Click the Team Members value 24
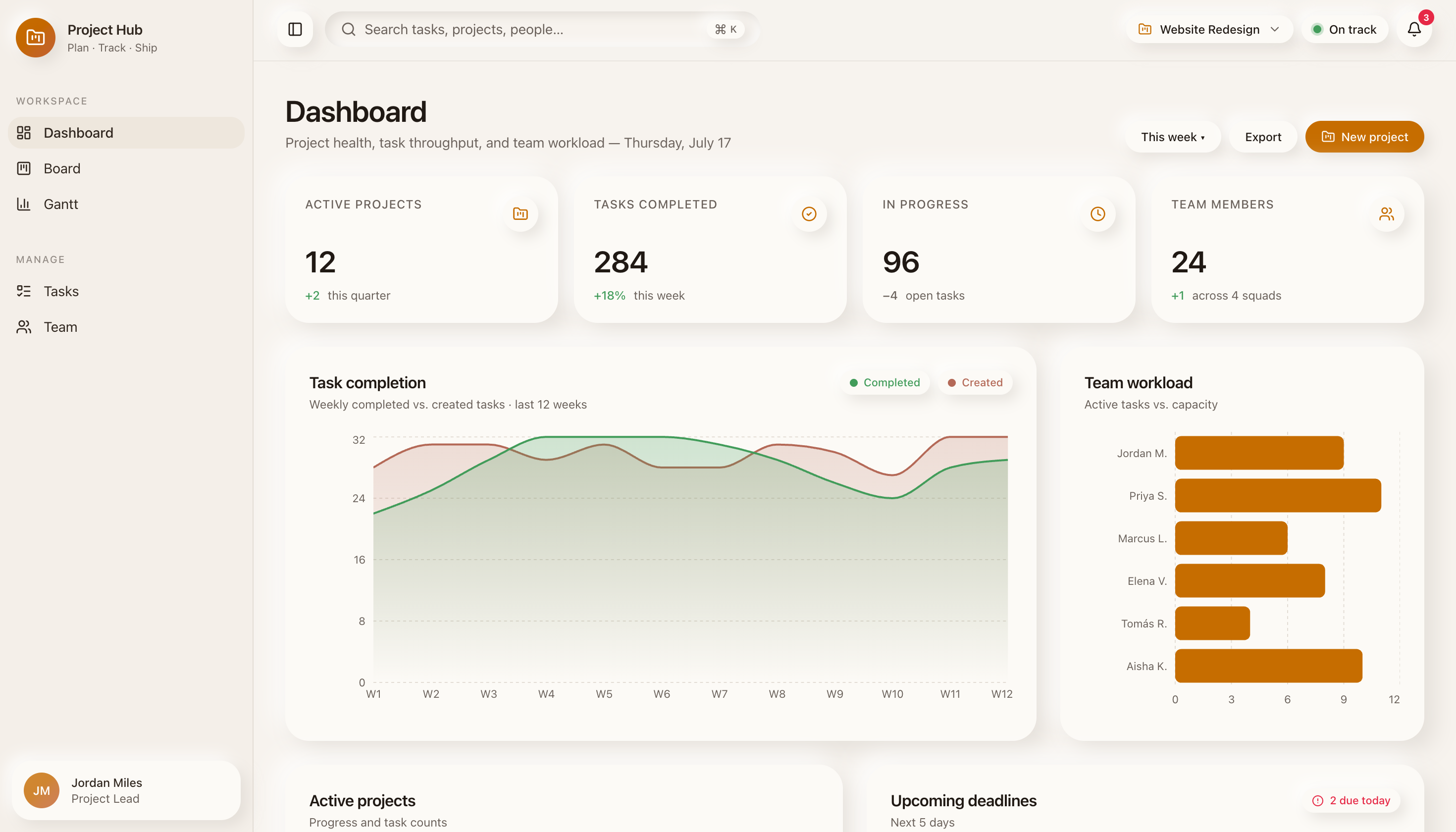 (x=1189, y=262)
